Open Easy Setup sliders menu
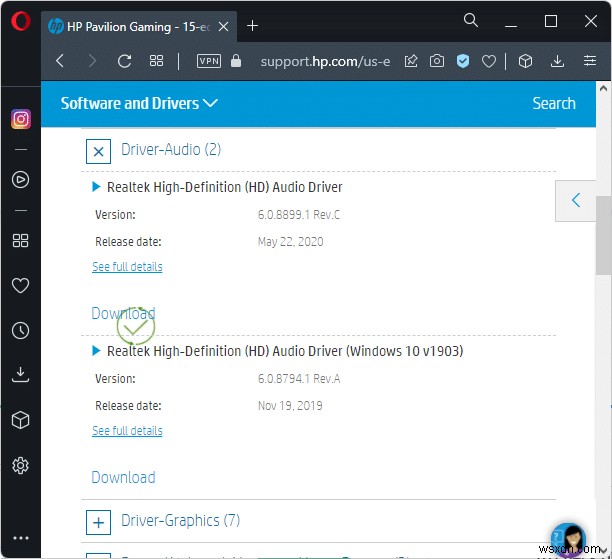612x559 pixels. pyautogui.click(x=590, y=61)
